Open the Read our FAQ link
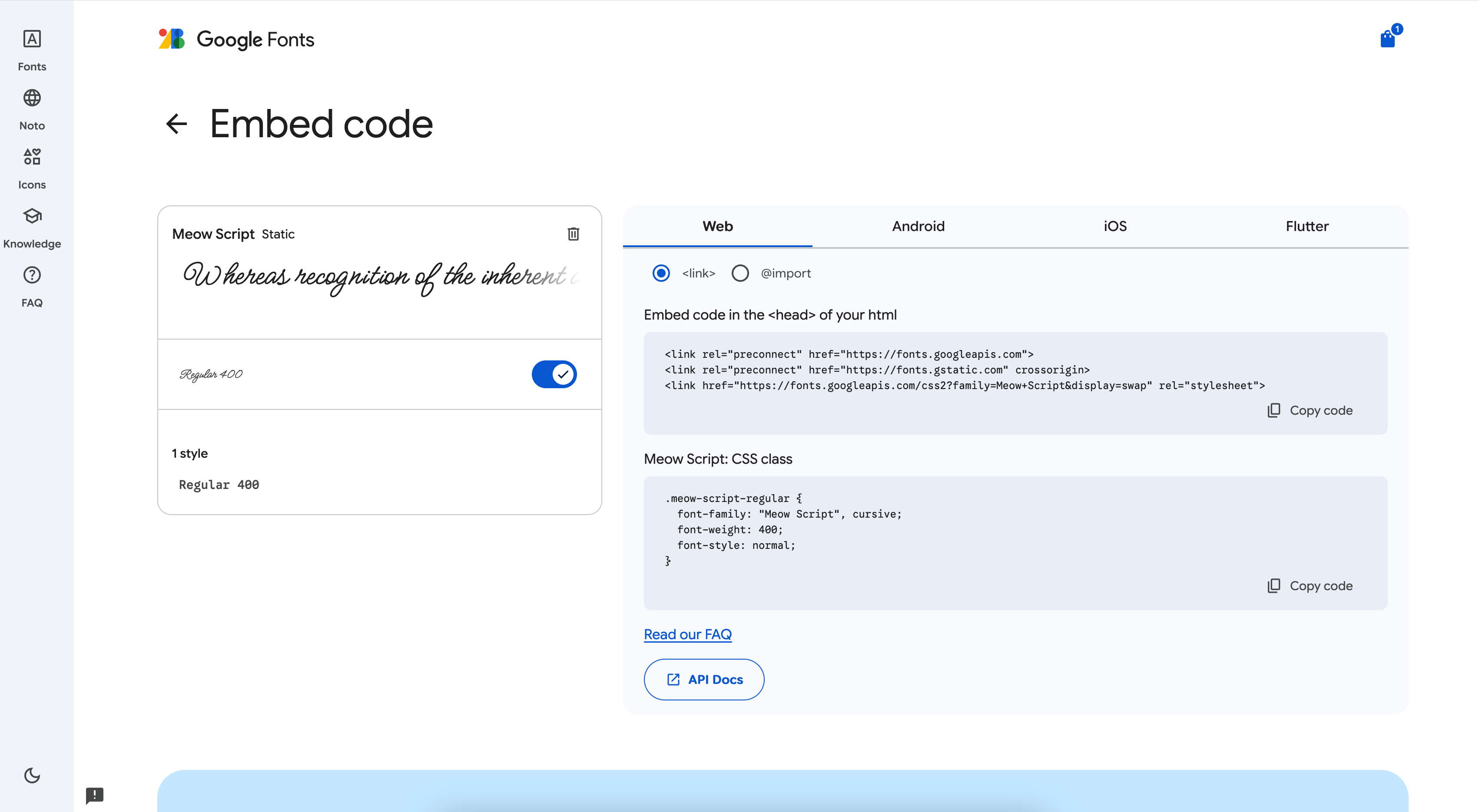Viewport: 1479px width, 812px height. click(687, 634)
